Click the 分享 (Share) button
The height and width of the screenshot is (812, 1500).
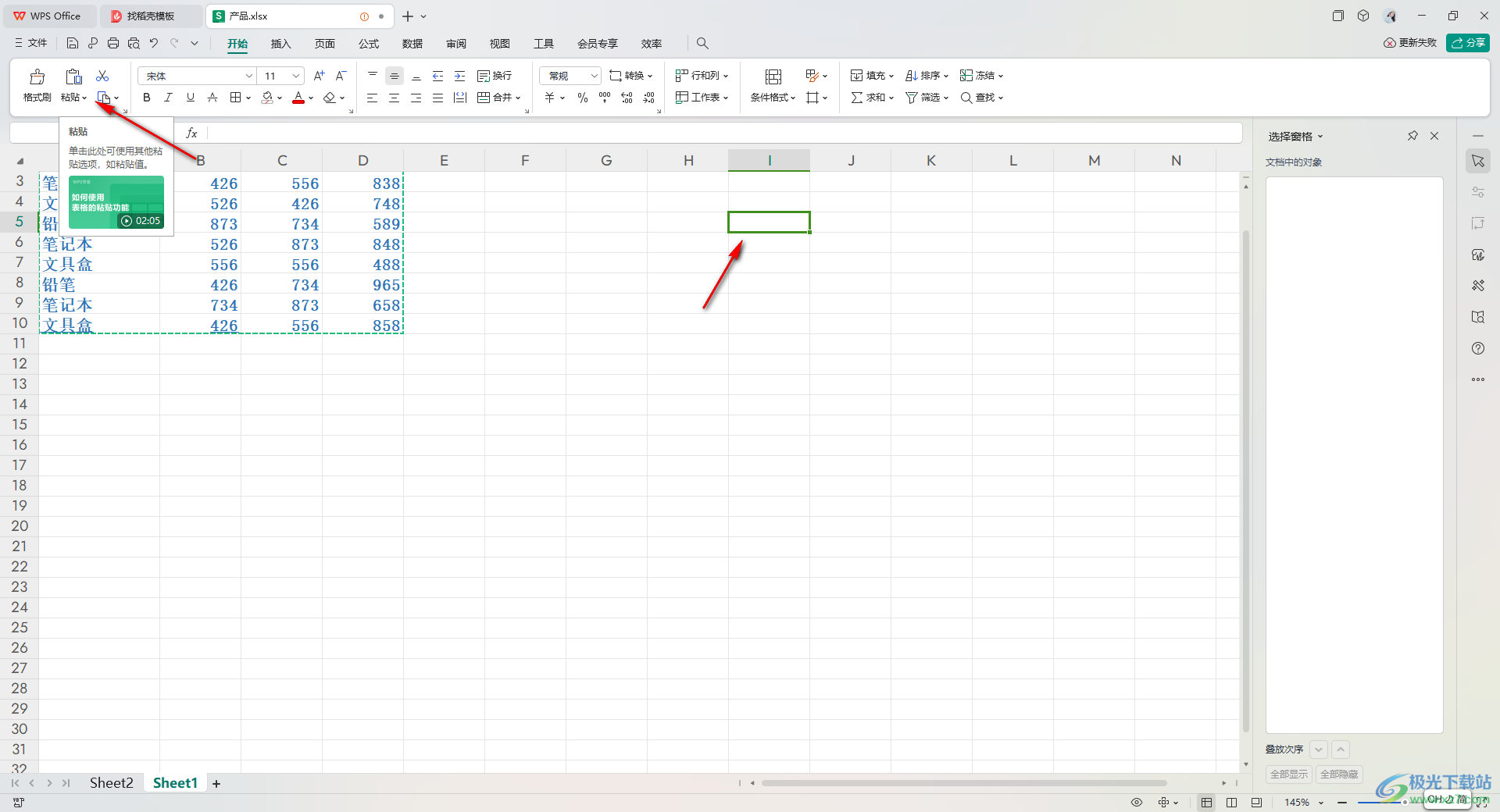click(1467, 43)
